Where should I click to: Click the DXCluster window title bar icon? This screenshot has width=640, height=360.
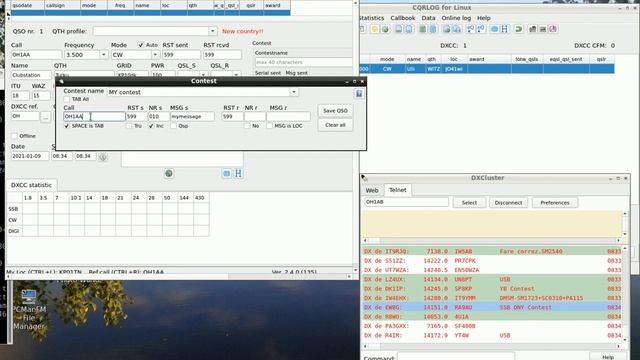click(x=364, y=178)
